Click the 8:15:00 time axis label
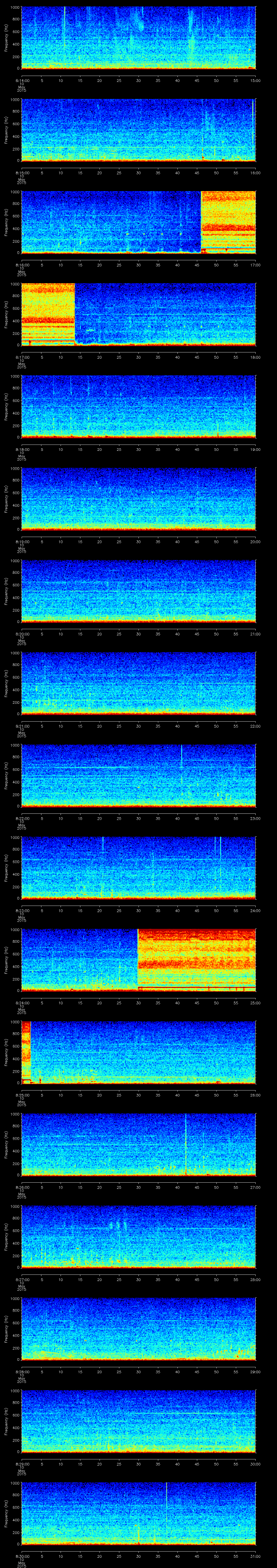 [22, 173]
